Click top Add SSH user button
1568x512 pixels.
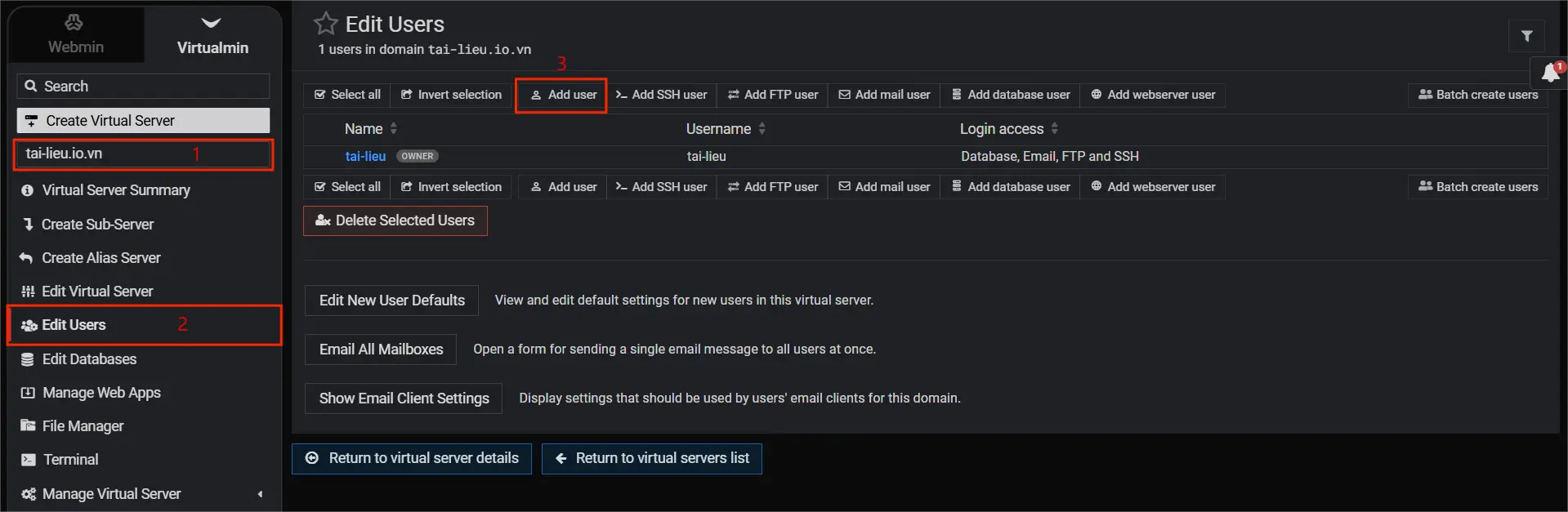(x=661, y=95)
